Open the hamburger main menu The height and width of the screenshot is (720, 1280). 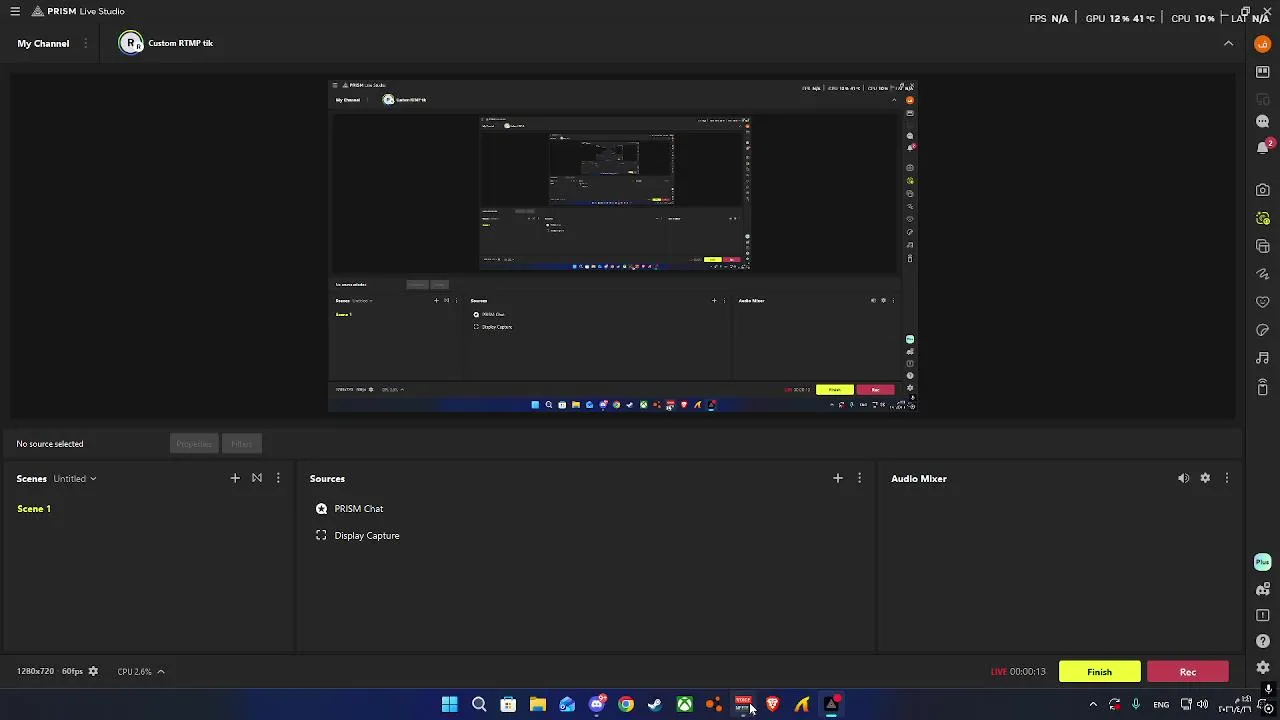14,11
